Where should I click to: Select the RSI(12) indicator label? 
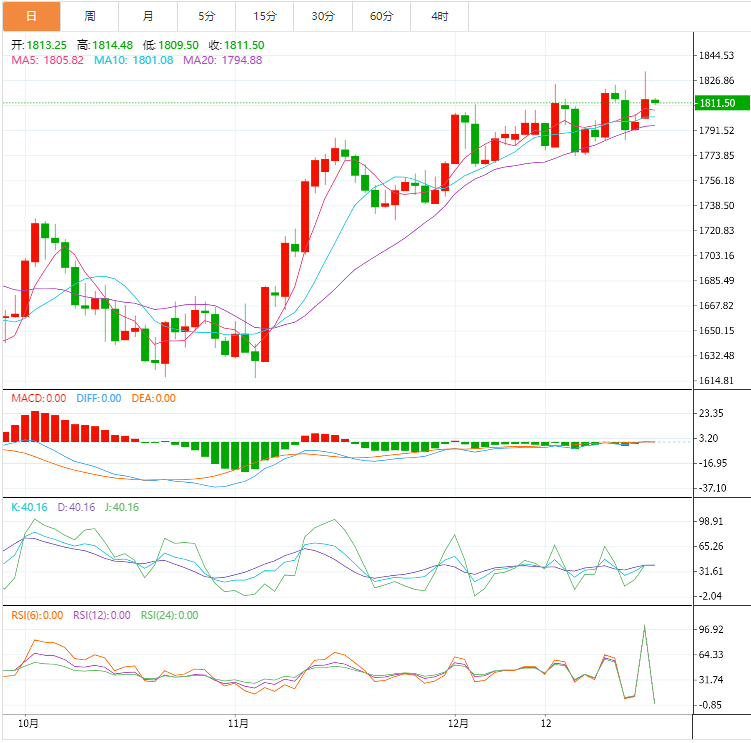(x=102, y=615)
